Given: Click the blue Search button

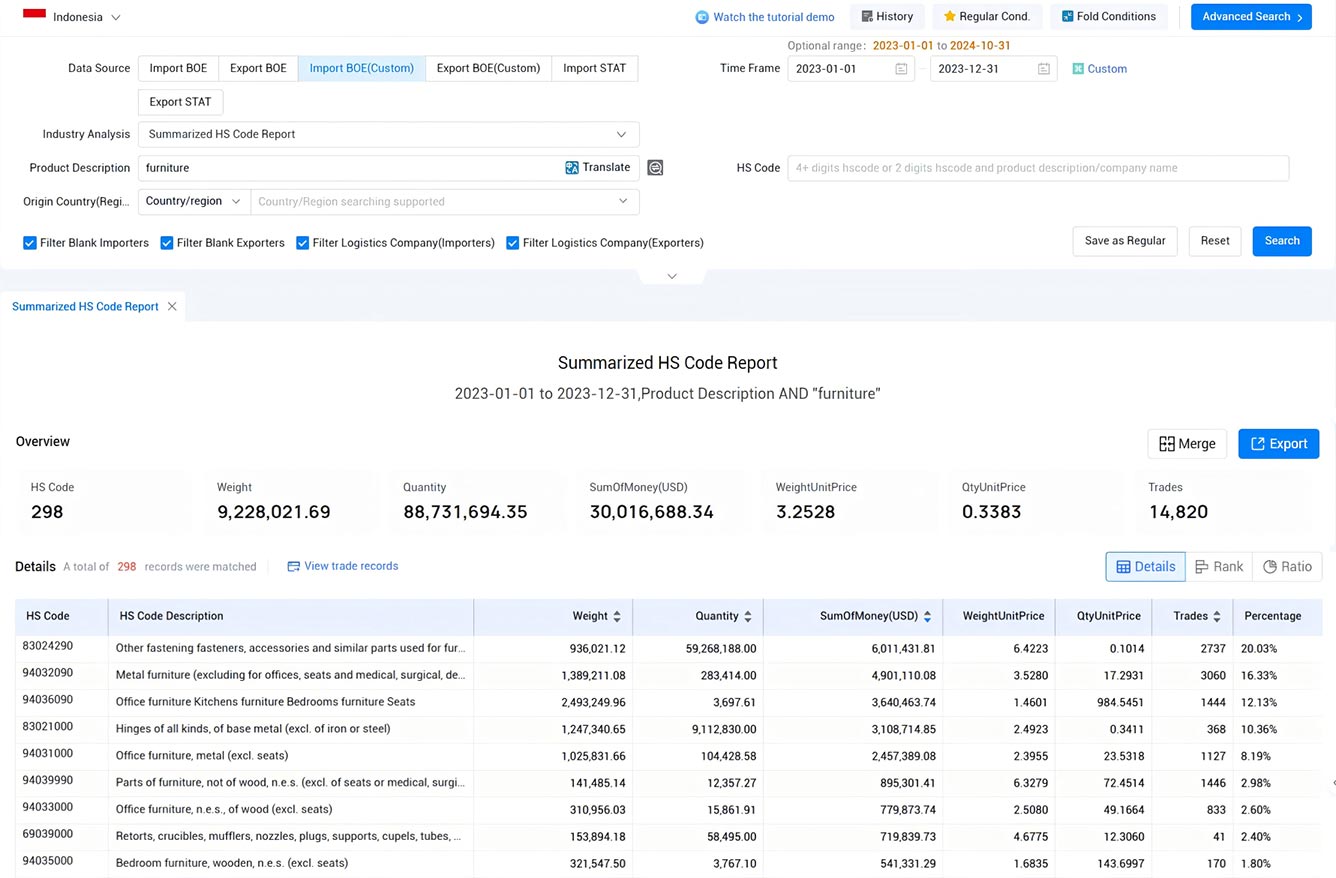Looking at the screenshot, I should click(1282, 241).
